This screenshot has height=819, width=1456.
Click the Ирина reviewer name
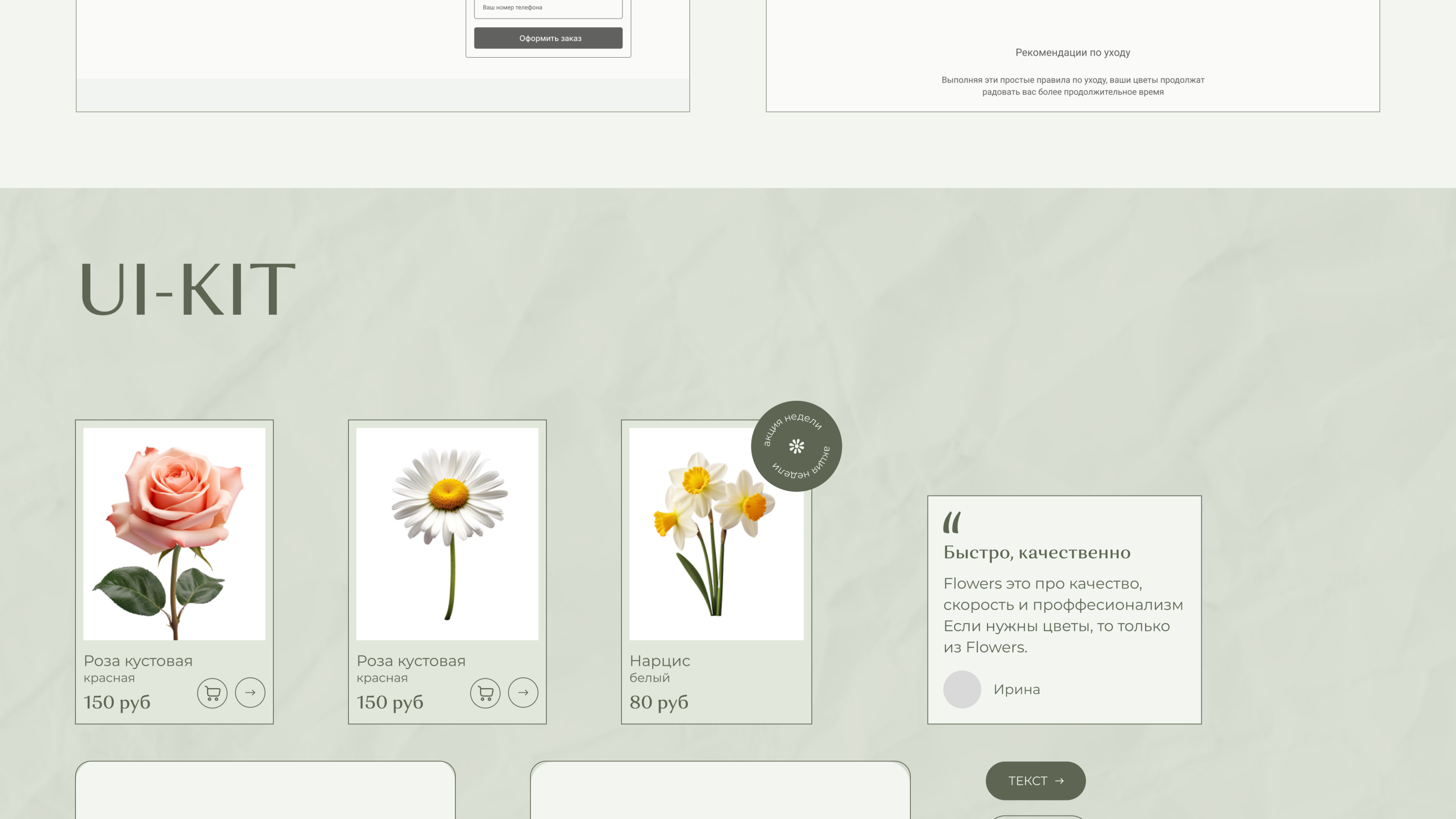coord(1016,690)
